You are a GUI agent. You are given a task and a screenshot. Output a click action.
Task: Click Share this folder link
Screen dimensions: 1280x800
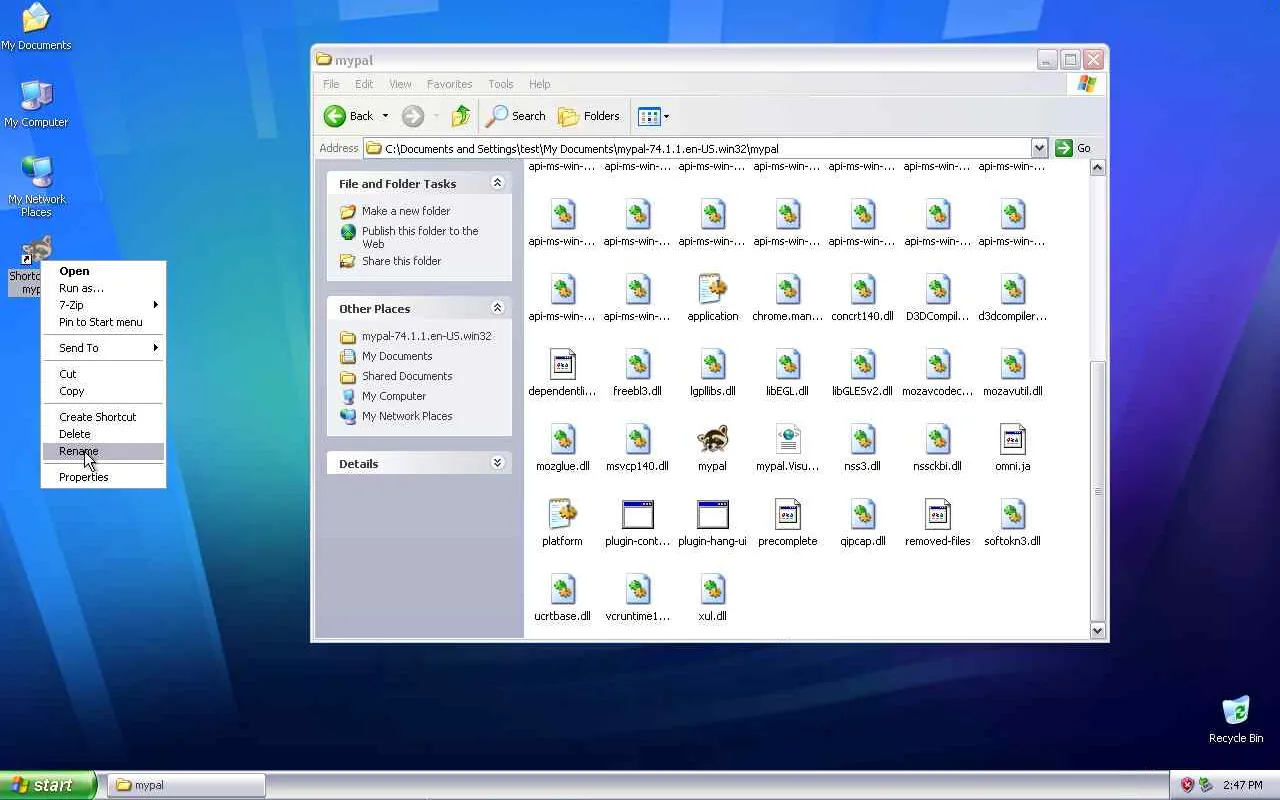click(x=401, y=261)
